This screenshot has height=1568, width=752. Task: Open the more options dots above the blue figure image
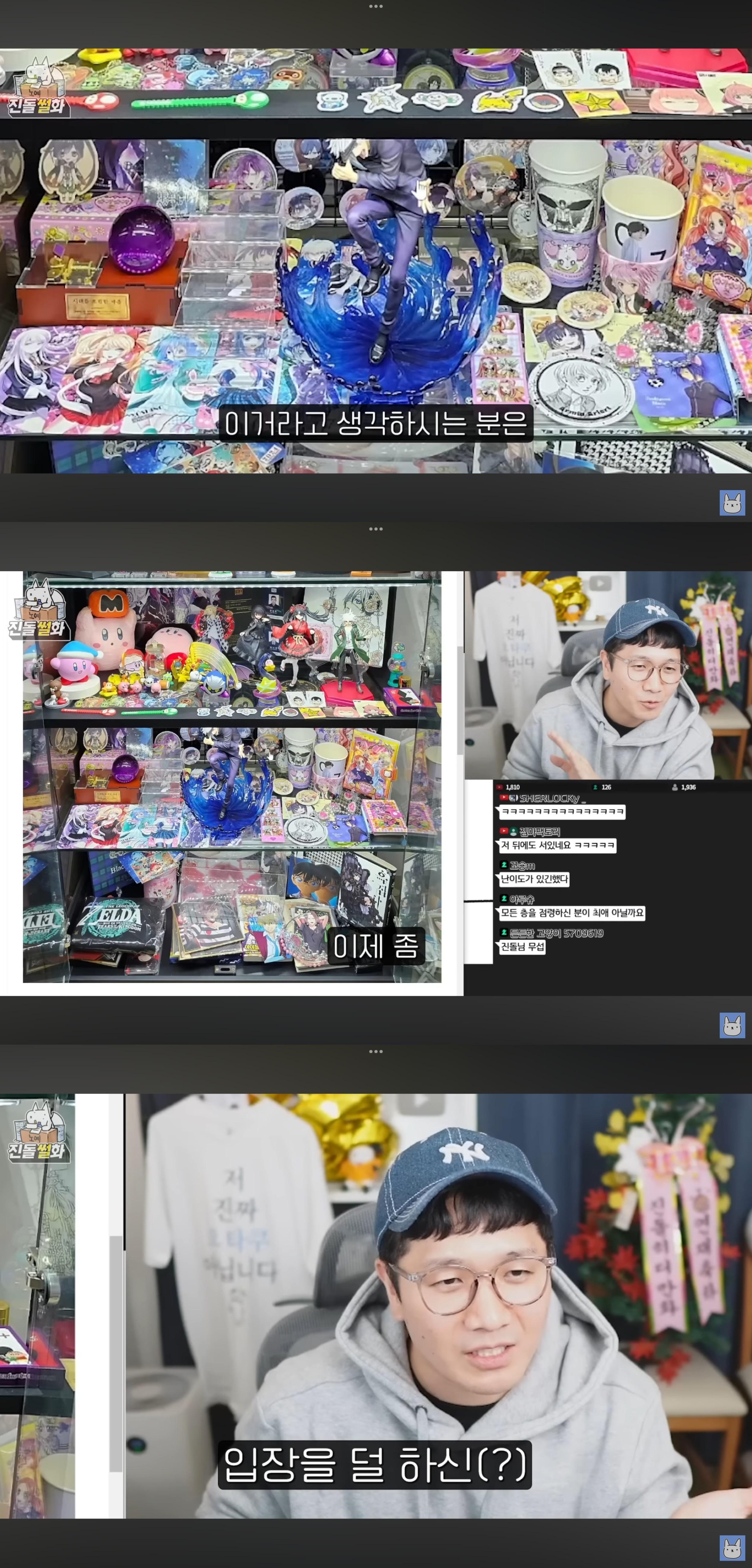376,6
